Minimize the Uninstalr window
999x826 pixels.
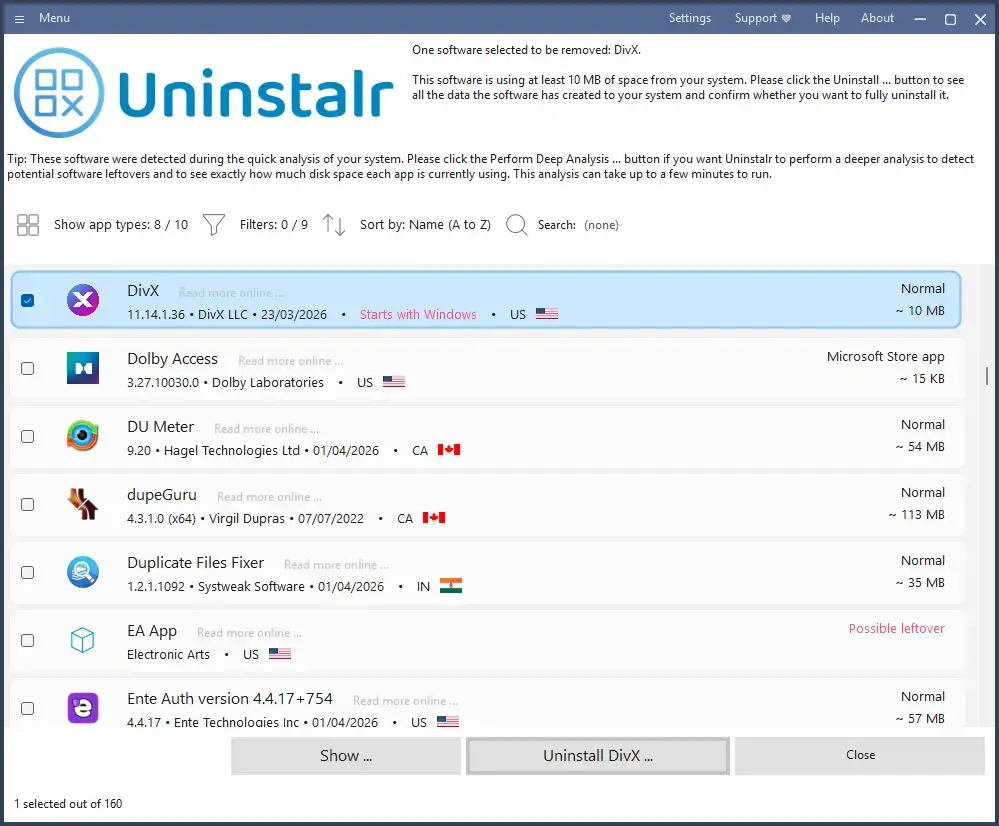click(x=920, y=19)
